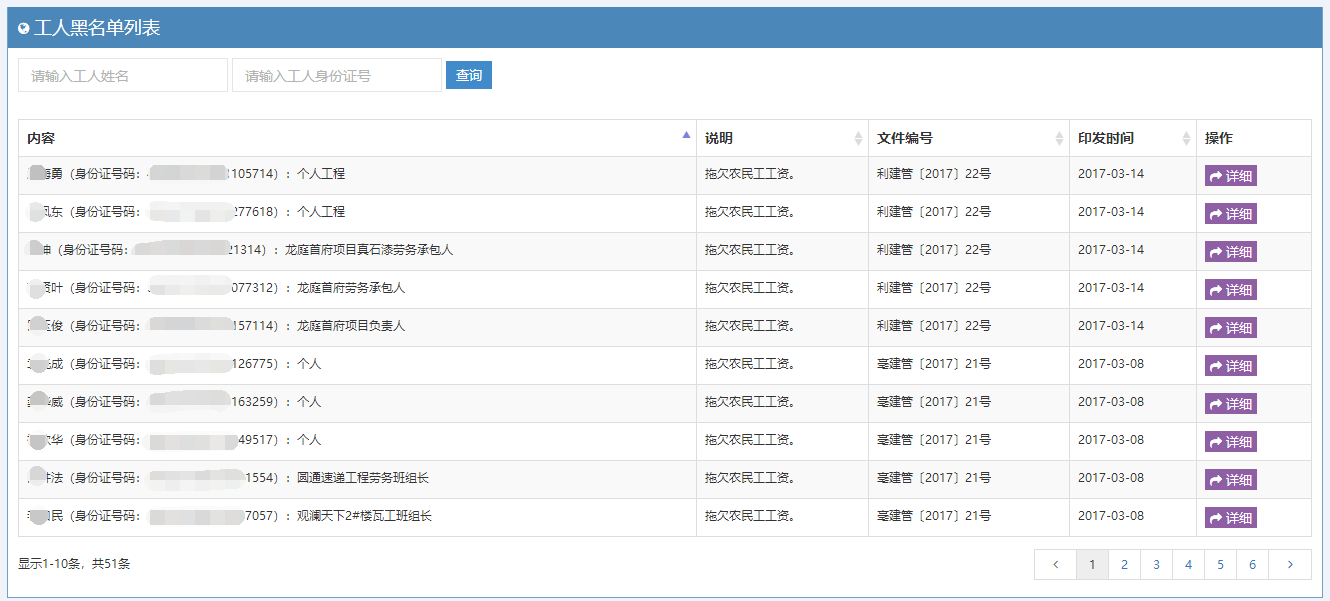
Task: Sort table by 印发时间 column sort icon
Action: coord(1186,139)
